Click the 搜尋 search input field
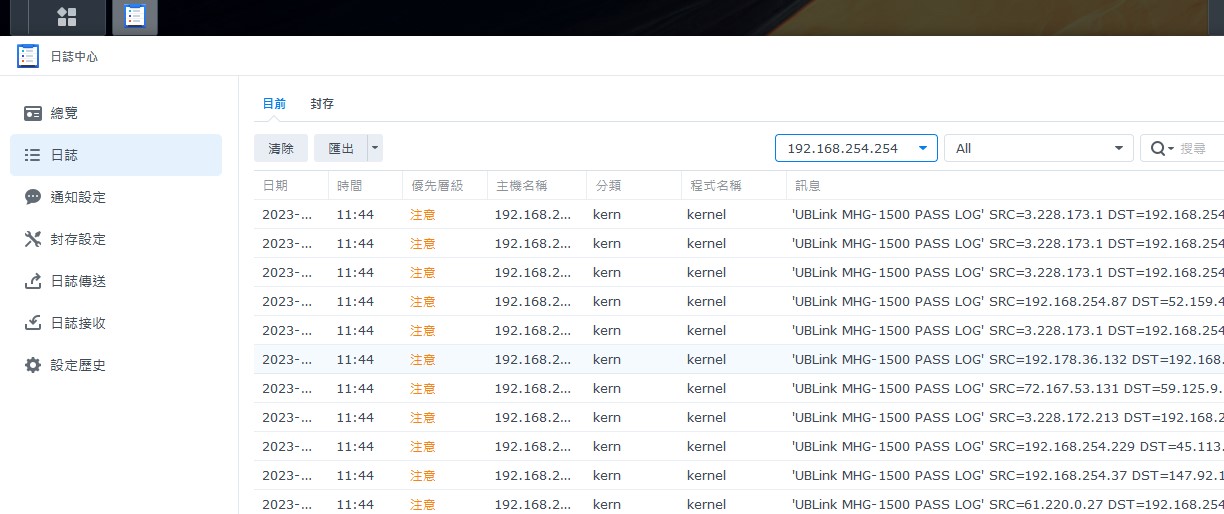Viewport: 1224px width, 514px height. click(x=1198, y=148)
